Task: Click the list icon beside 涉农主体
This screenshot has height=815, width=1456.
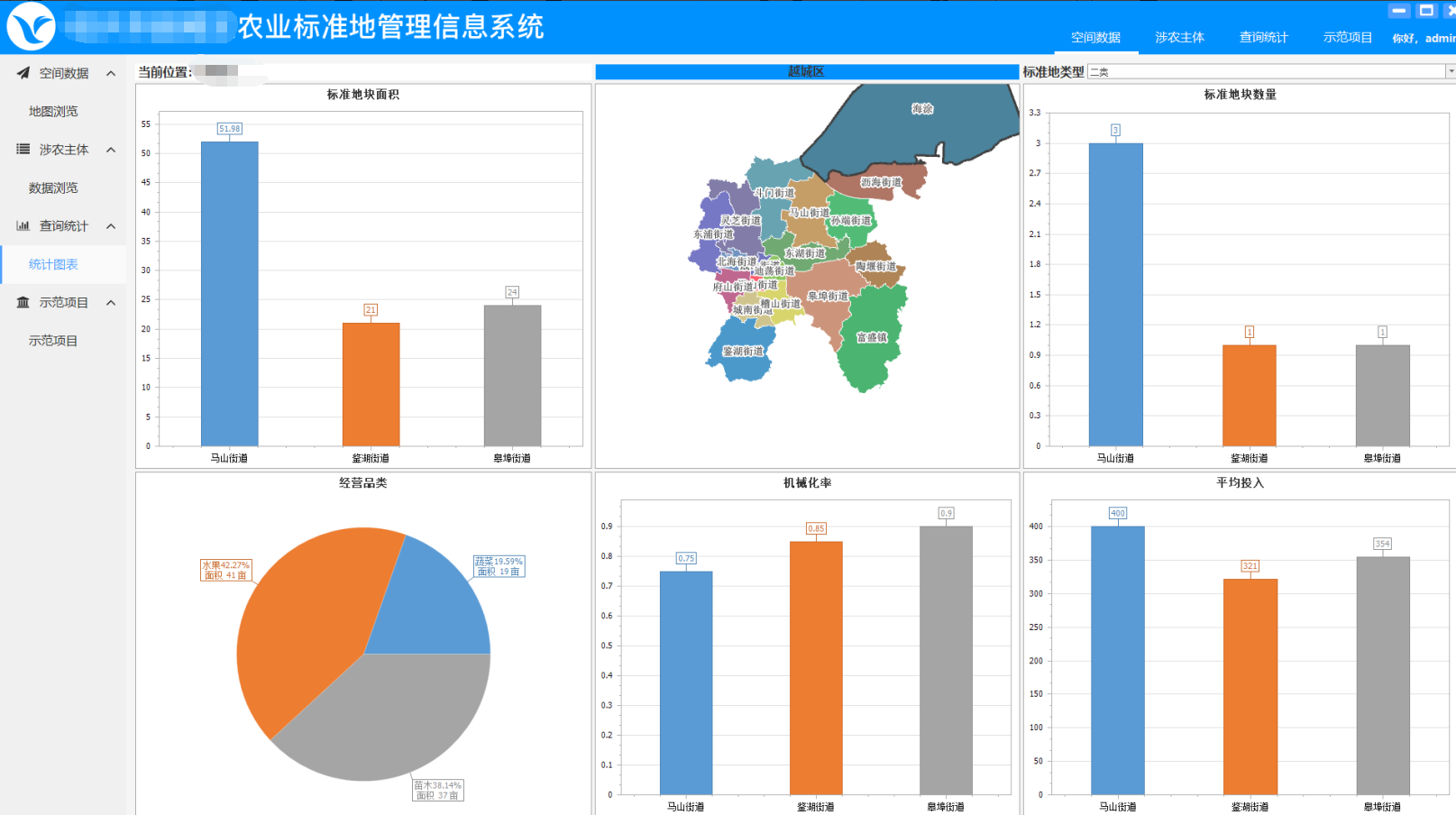Action: (23, 150)
